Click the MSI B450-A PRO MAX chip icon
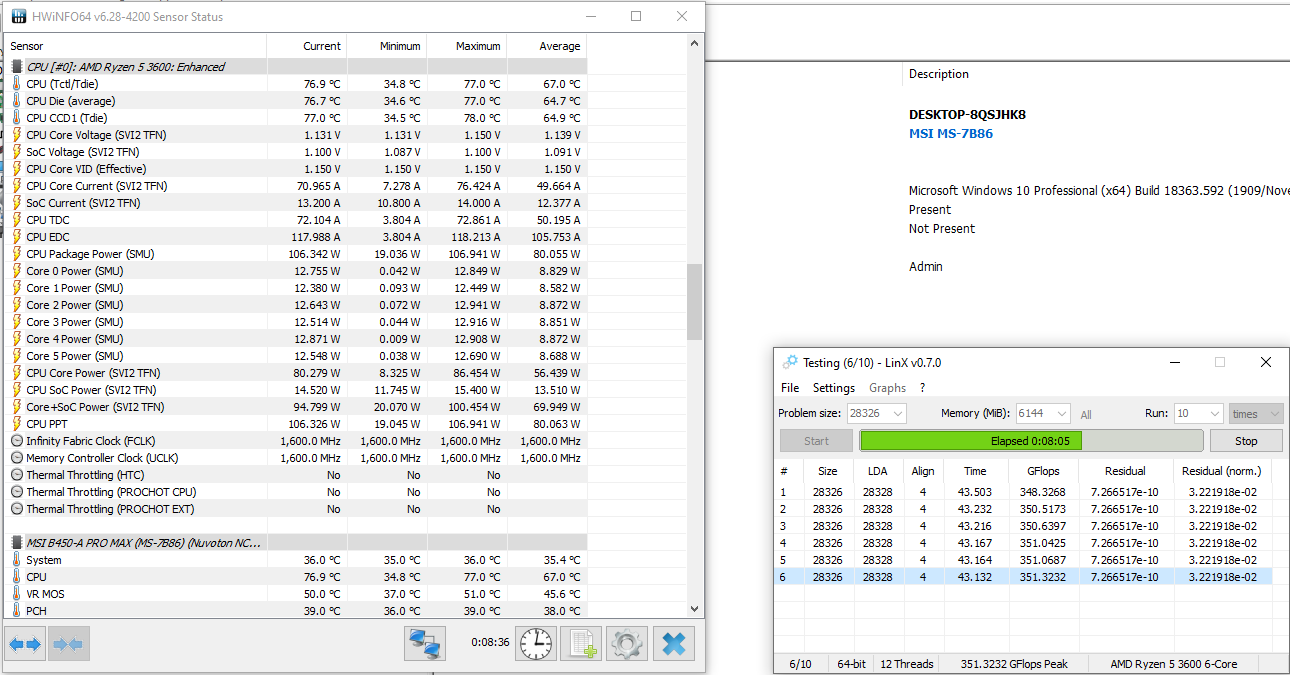This screenshot has height=675, width=1290. (x=16, y=543)
